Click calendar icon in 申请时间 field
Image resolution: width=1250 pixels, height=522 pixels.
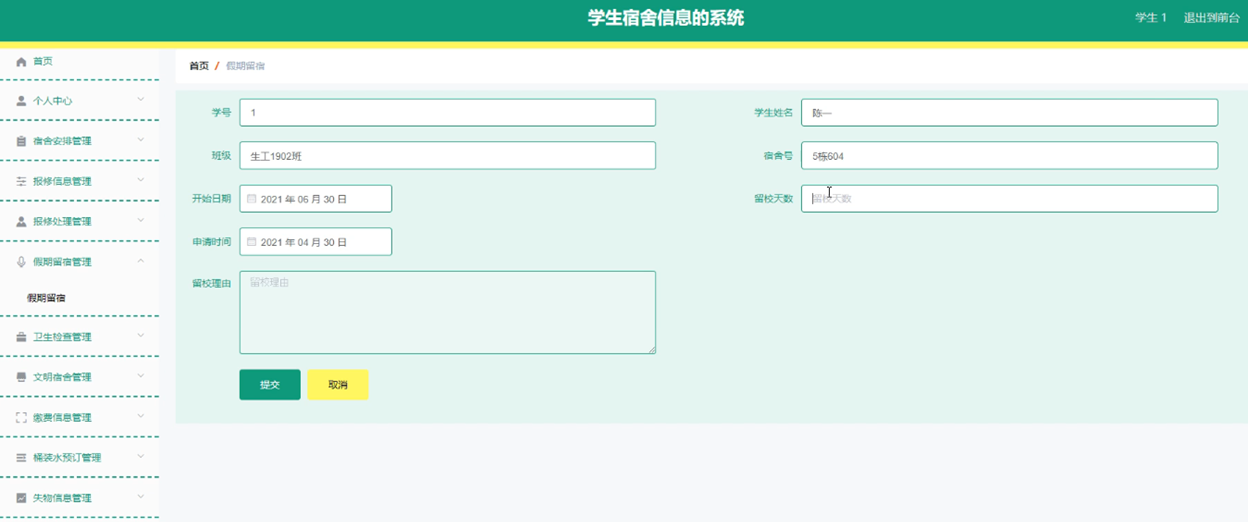click(252, 242)
